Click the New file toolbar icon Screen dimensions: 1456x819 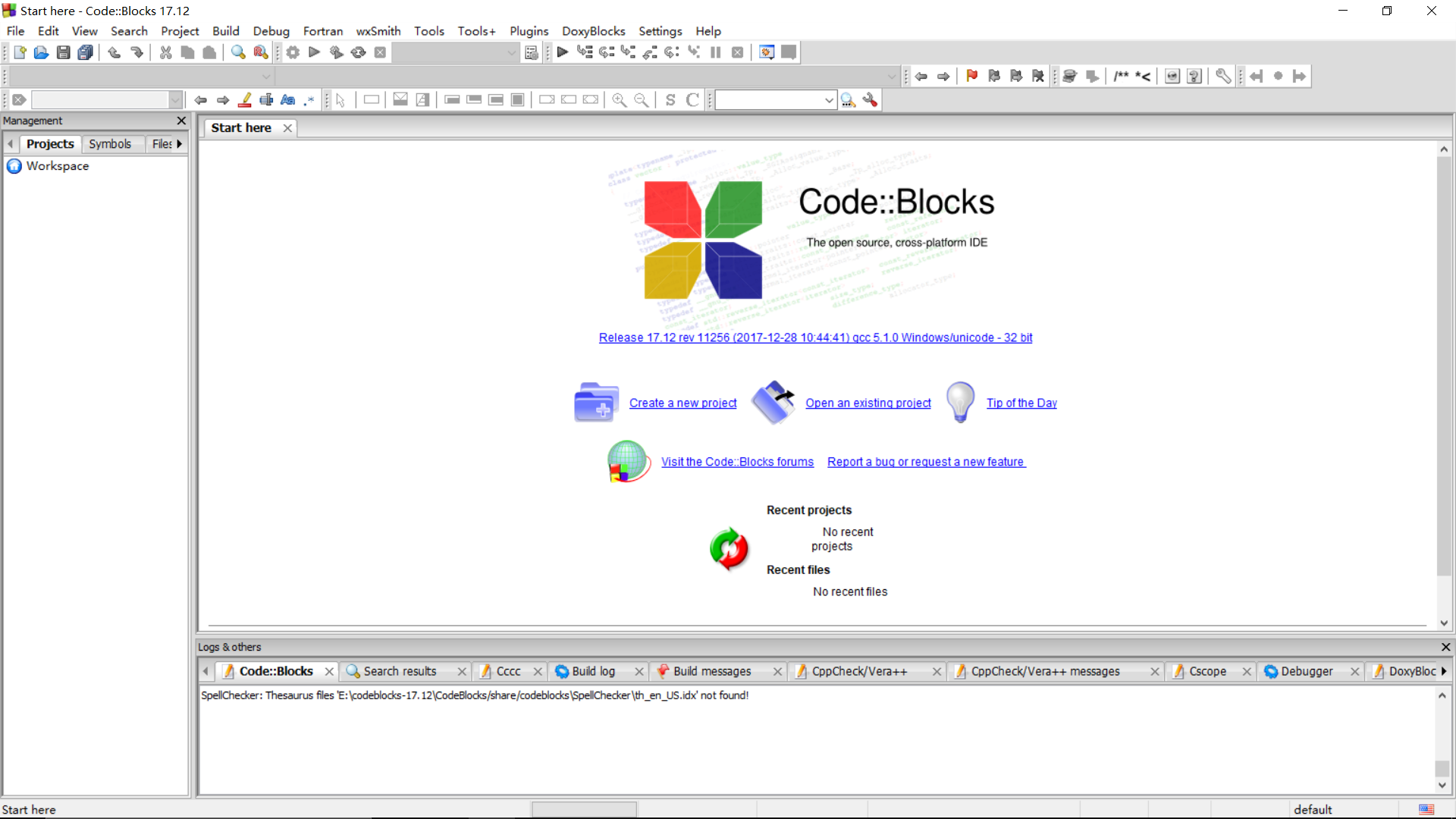click(x=20, y=52)
